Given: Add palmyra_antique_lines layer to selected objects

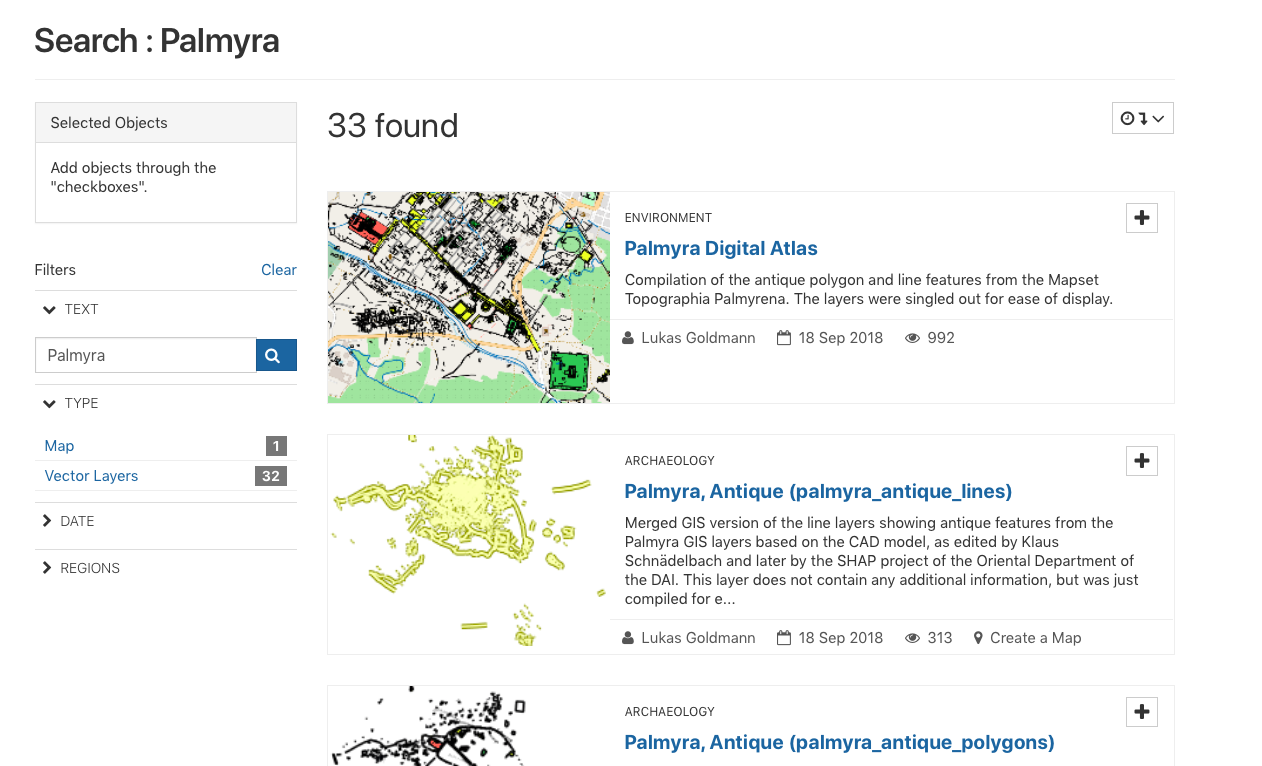Looking at the screenshot, I should (1142, 461).
